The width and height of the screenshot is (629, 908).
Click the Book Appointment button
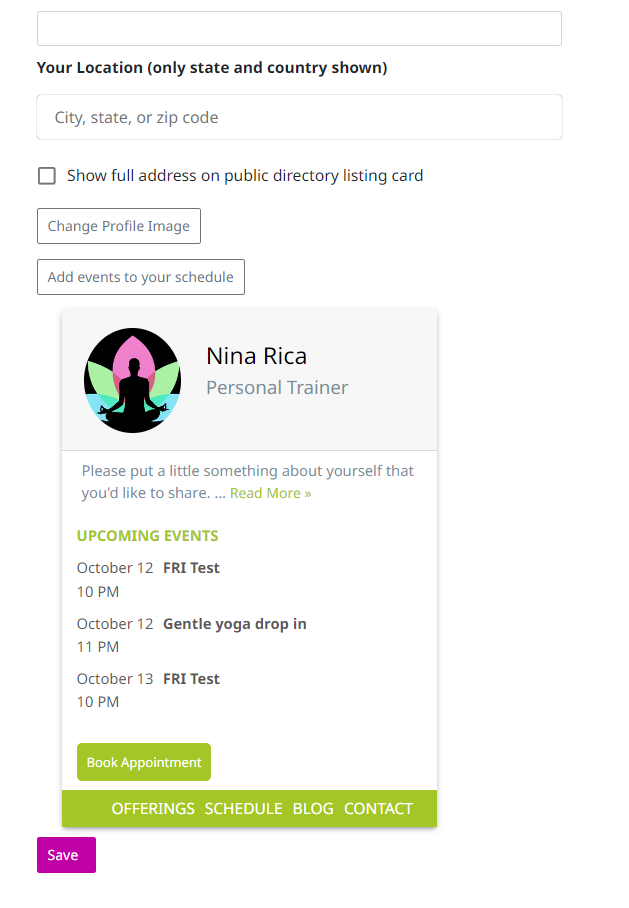coord(144,762)
